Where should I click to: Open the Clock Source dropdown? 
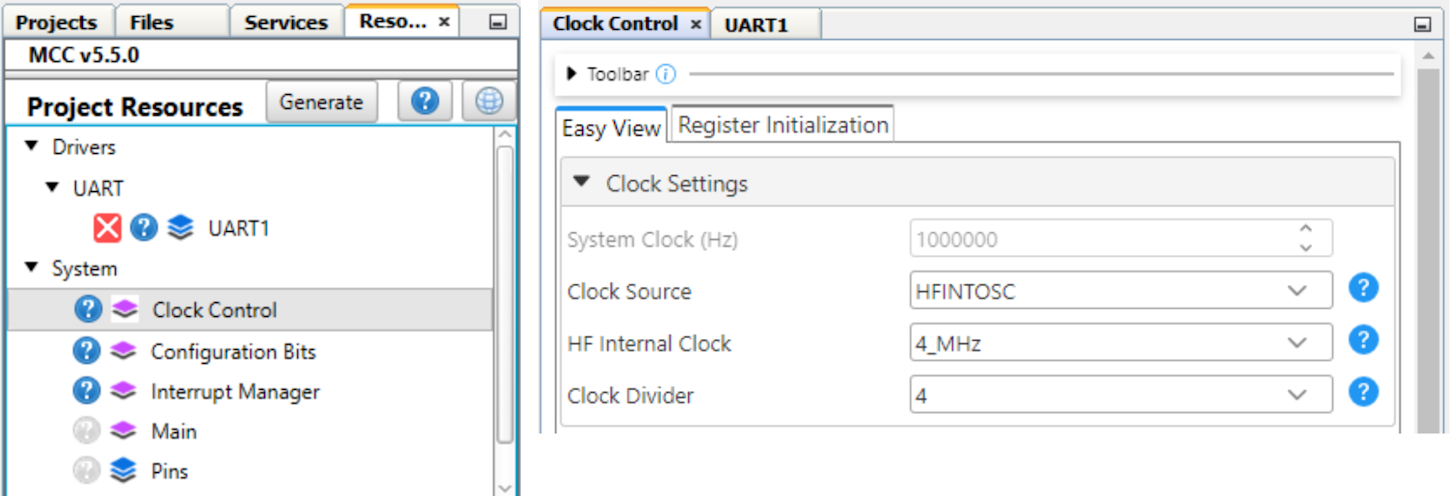[1120, 291]
